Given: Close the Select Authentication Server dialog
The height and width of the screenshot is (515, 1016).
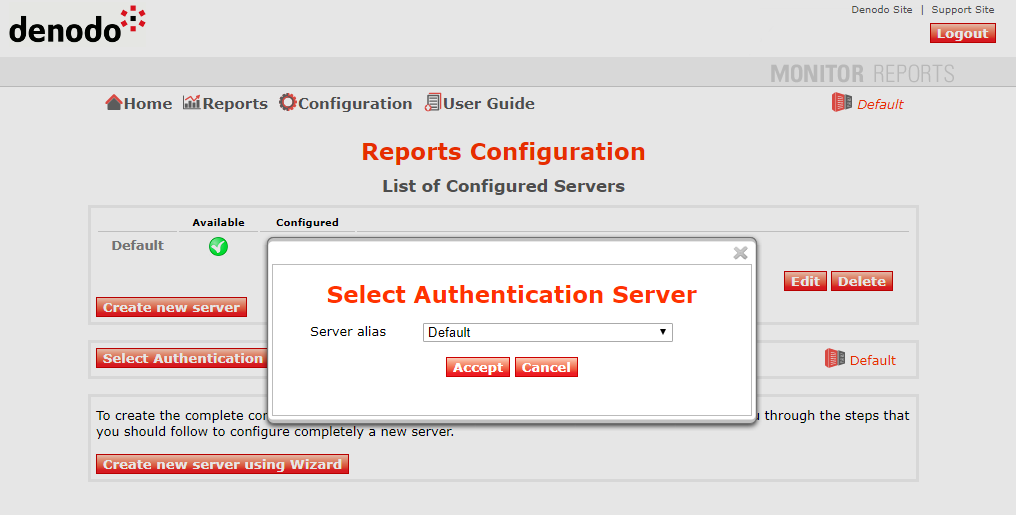Looking at the screenshot, I should [x=741, y=253].
